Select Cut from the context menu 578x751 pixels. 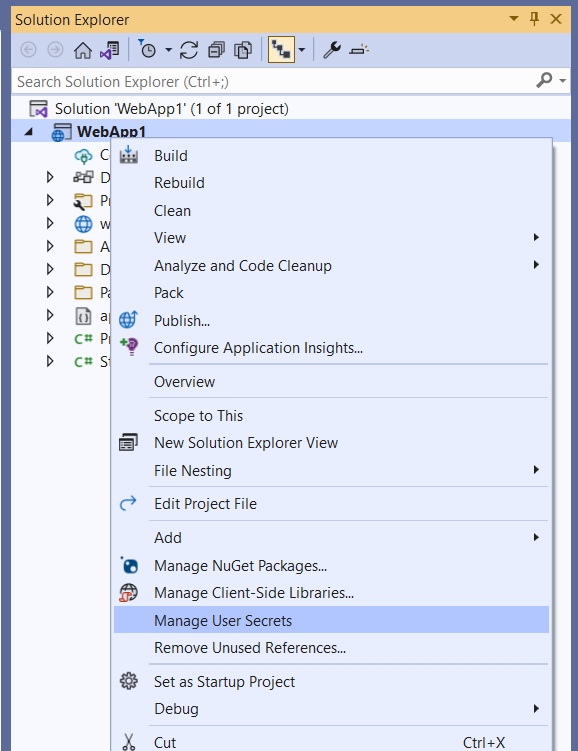[331, 741]
